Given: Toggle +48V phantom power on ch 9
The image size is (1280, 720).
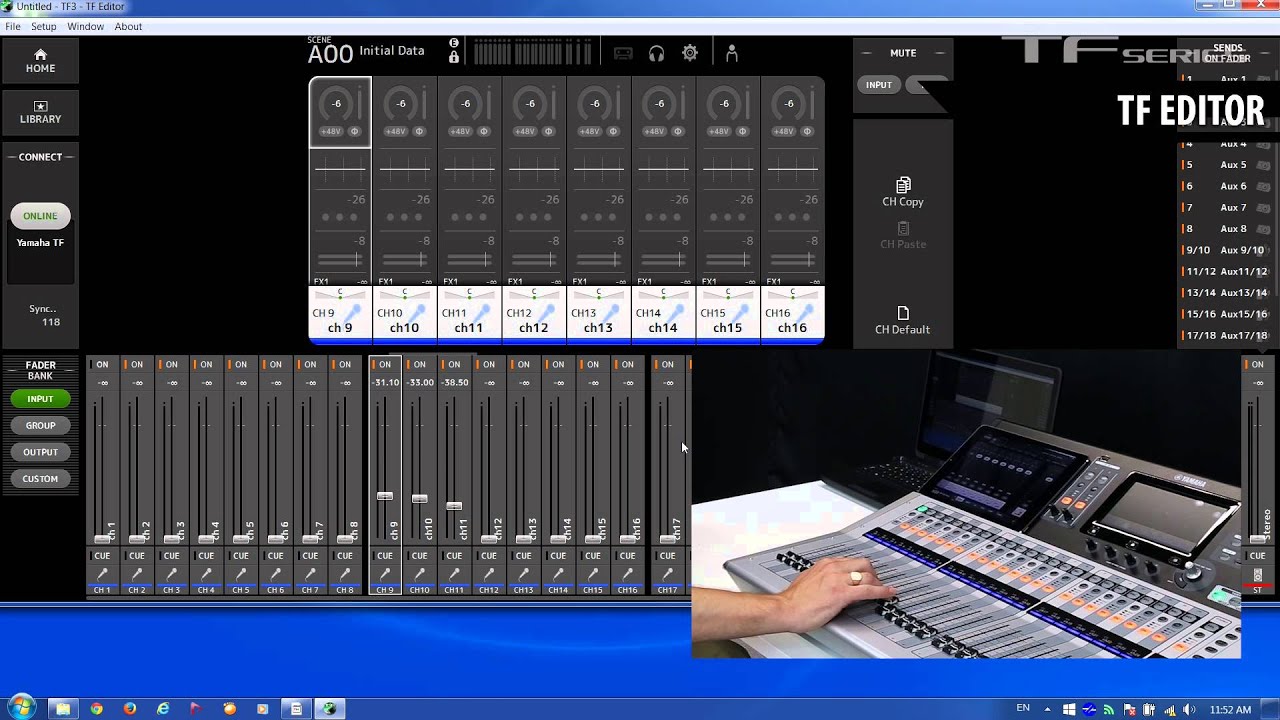Looking at the screenshot, I should pyautogui.click(x=330, y=132).
